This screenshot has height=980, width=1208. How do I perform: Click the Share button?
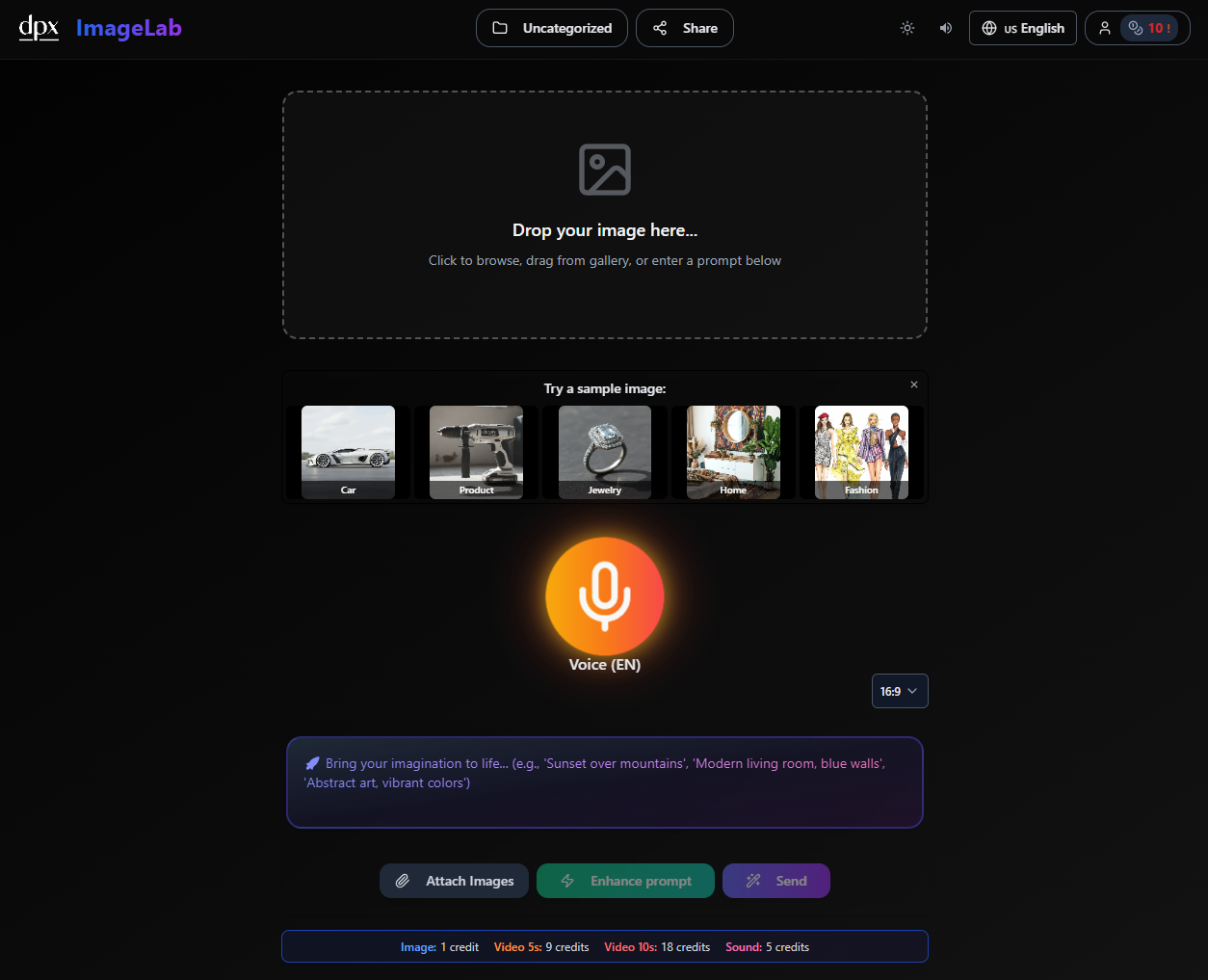[685, 28]
